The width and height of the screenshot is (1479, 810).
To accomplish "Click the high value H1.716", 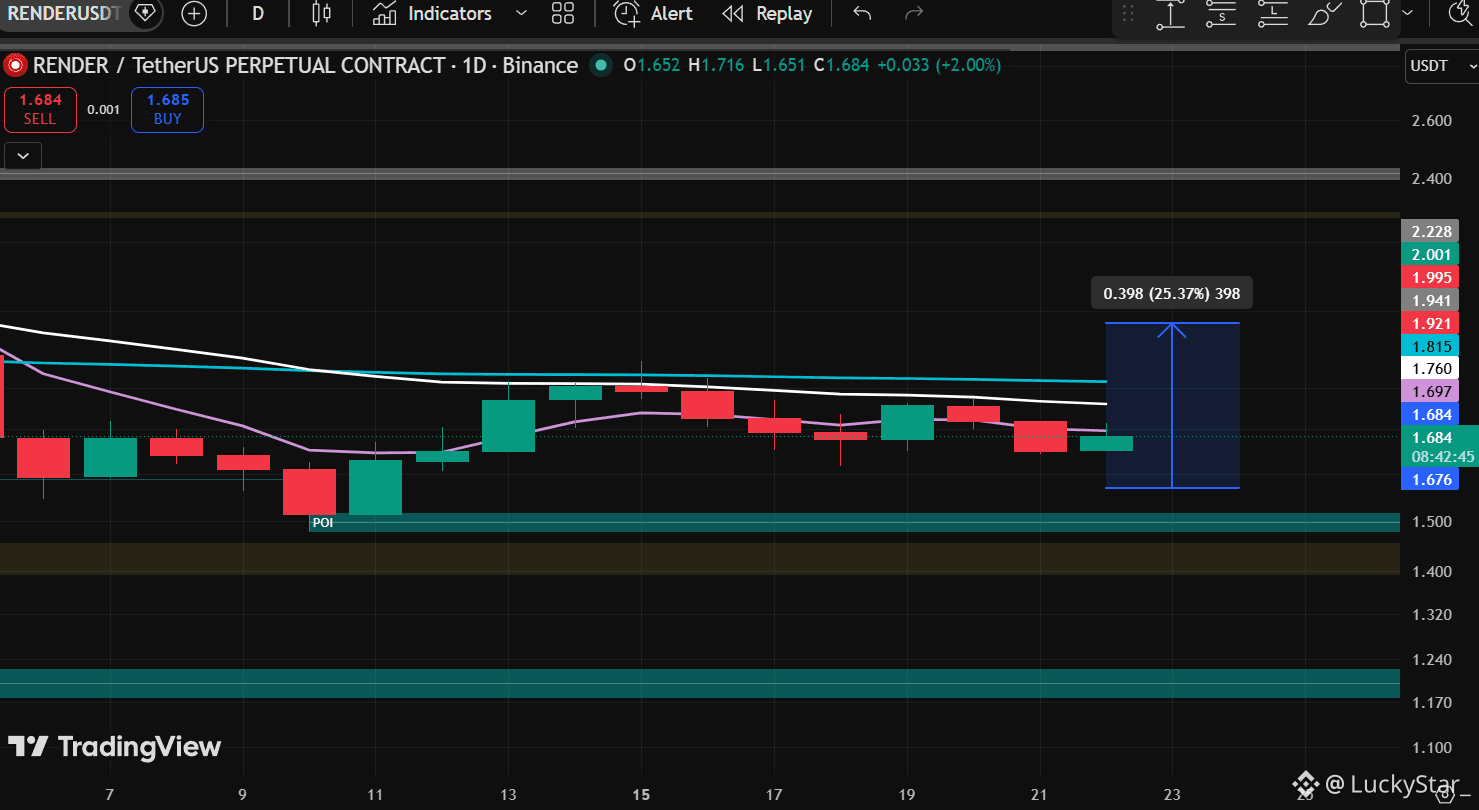I will click(x=715, y=66).
